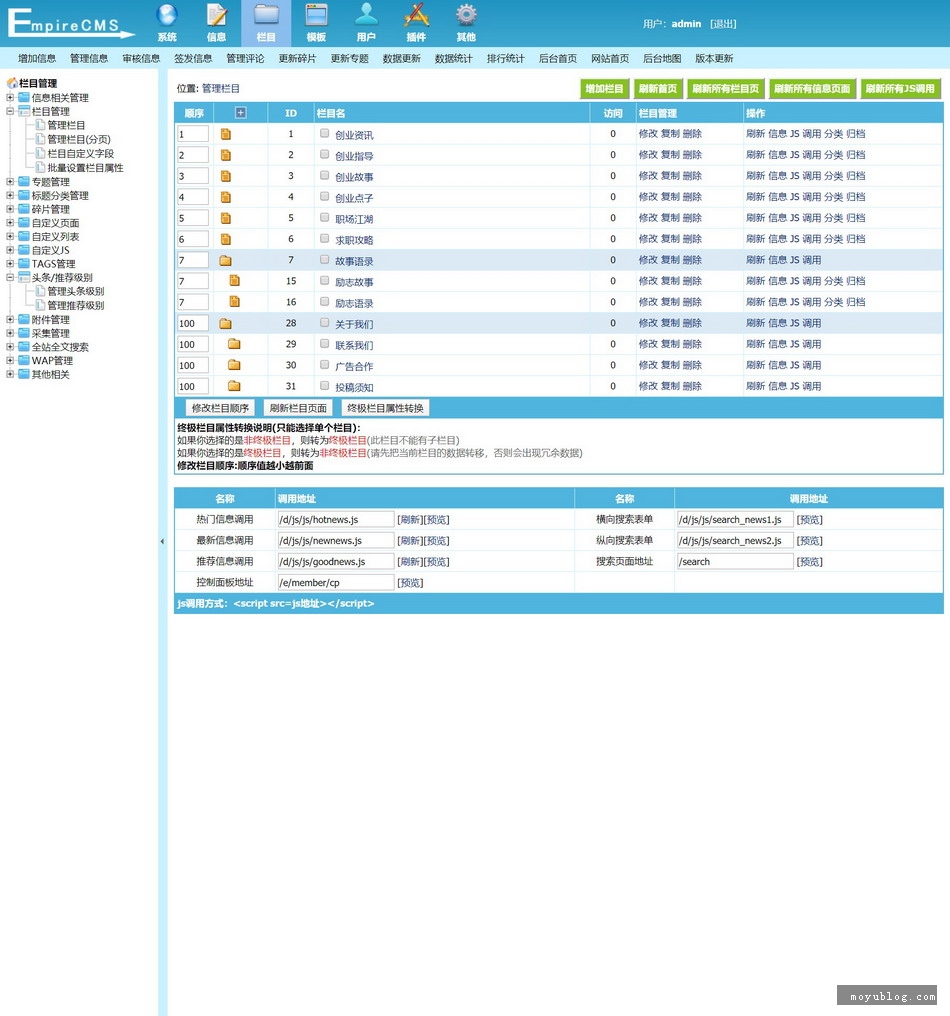Expand the 专题管理 tree node
This screenshot has width=950, height=1016.
(10, 181)
